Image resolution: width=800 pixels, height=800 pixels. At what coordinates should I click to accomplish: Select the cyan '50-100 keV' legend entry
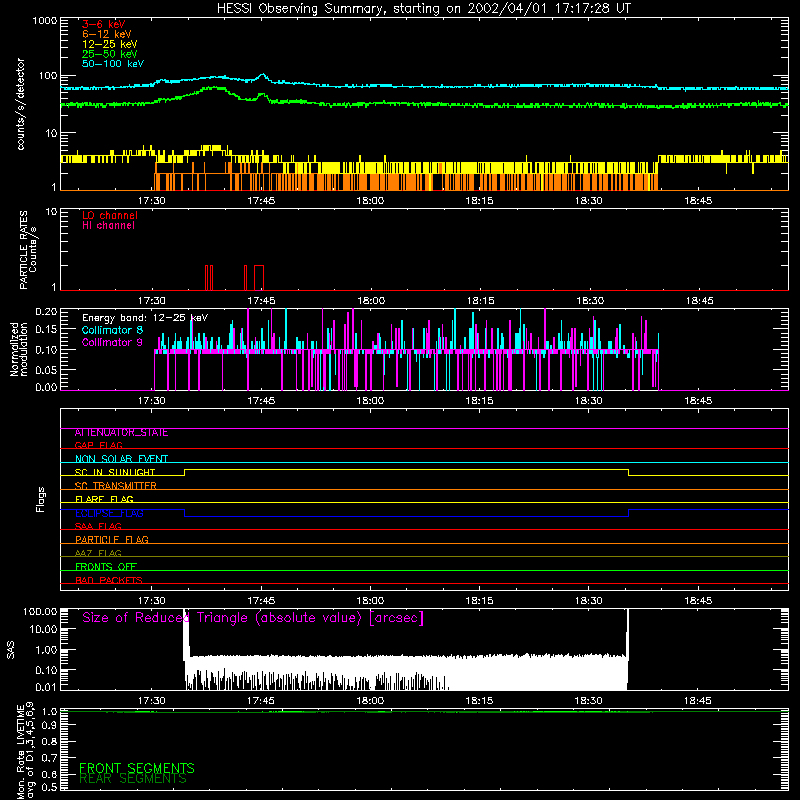(x=113, y=64)
